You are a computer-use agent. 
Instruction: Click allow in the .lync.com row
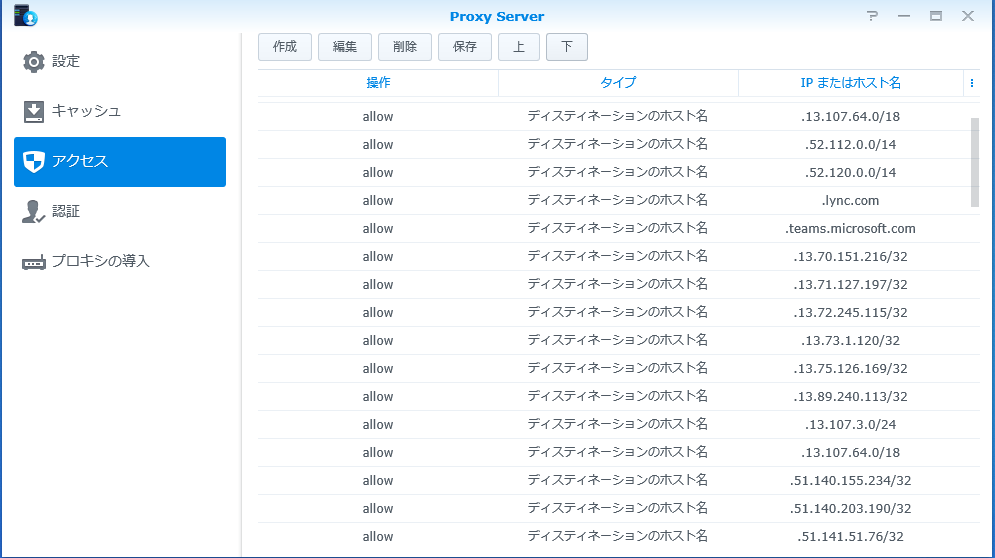[x=378, y=201]
